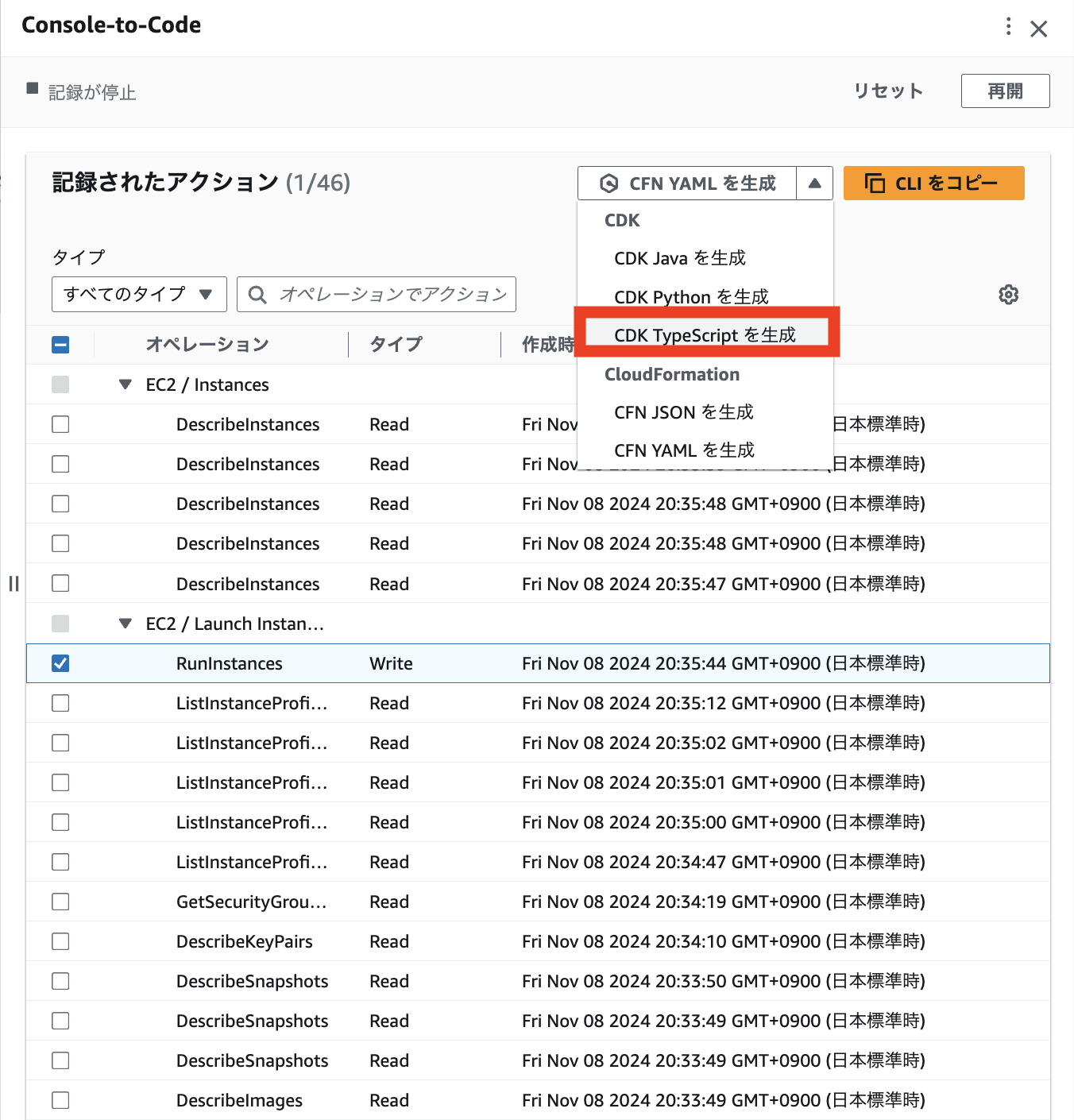
Task: Click the pause handle on the left panel edge
Action: pos(13,584)
